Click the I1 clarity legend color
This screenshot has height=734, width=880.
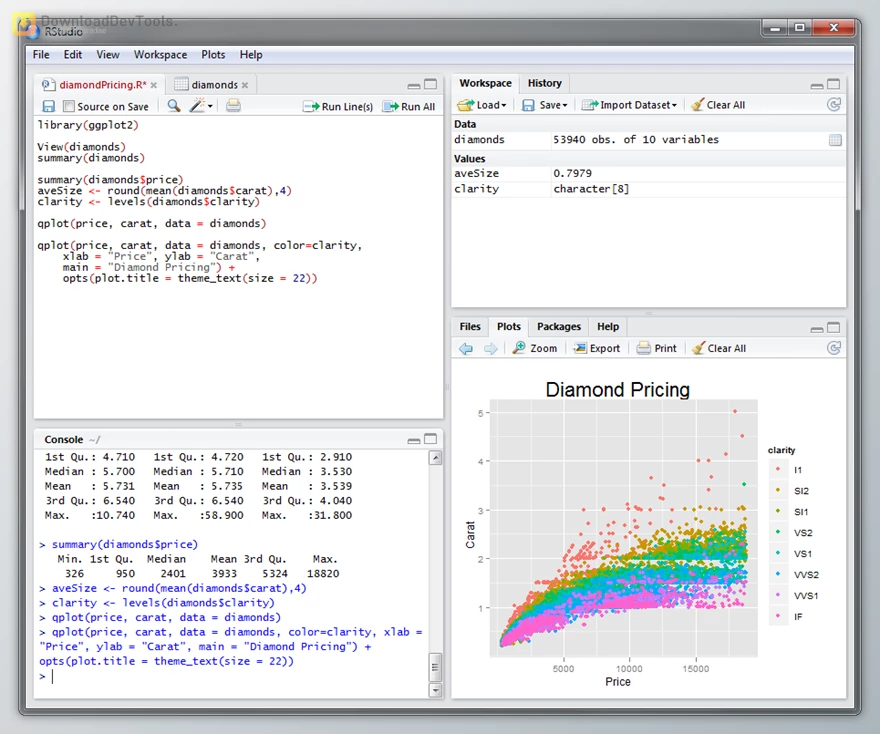(778, 470)
